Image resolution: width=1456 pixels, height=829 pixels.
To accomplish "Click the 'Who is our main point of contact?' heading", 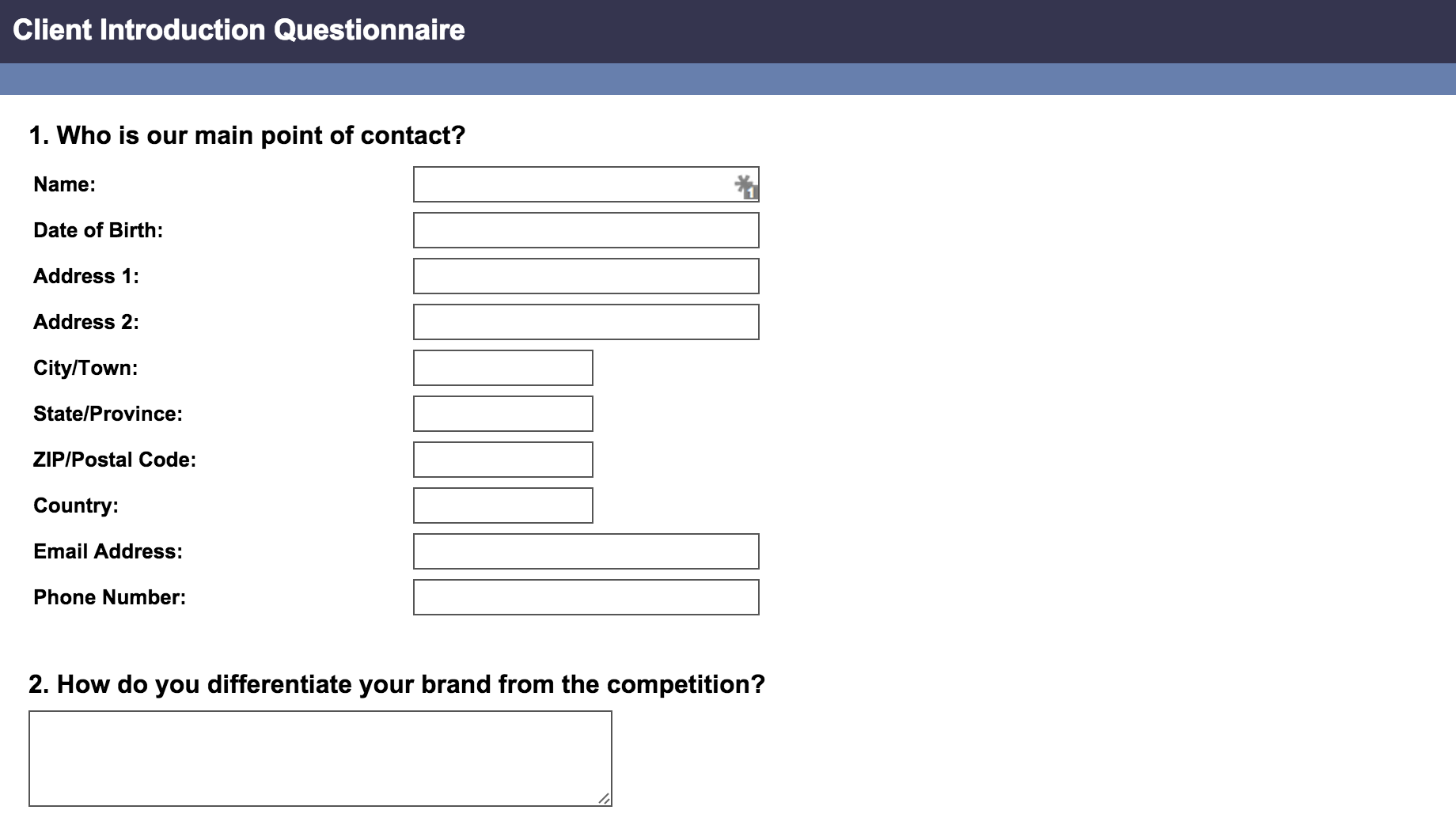I will point(247,135).
